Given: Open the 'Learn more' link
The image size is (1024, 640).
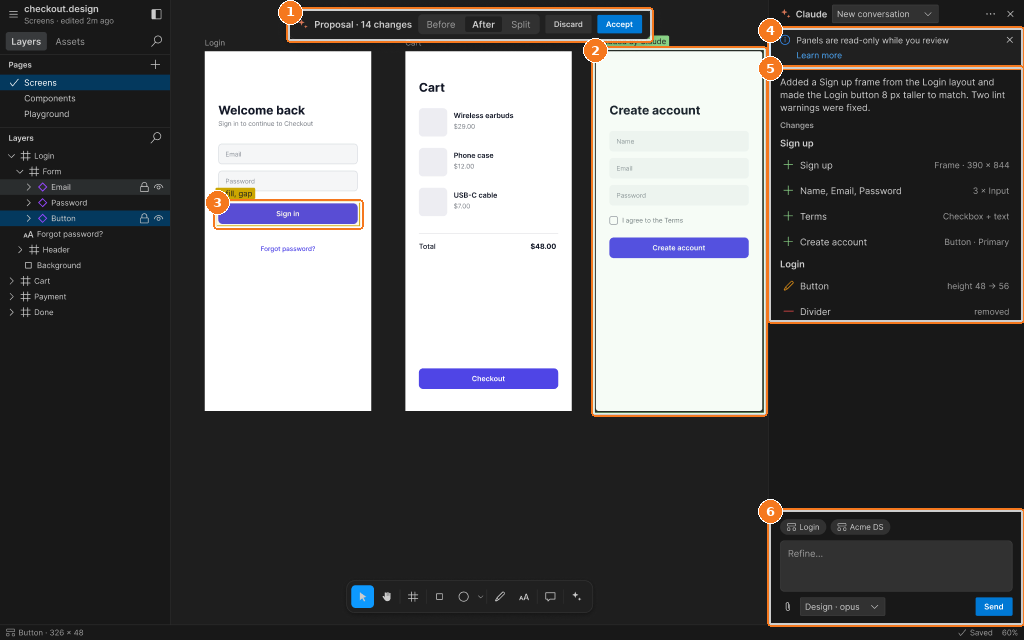Looking at the screenshot, I should pos(819,56).
